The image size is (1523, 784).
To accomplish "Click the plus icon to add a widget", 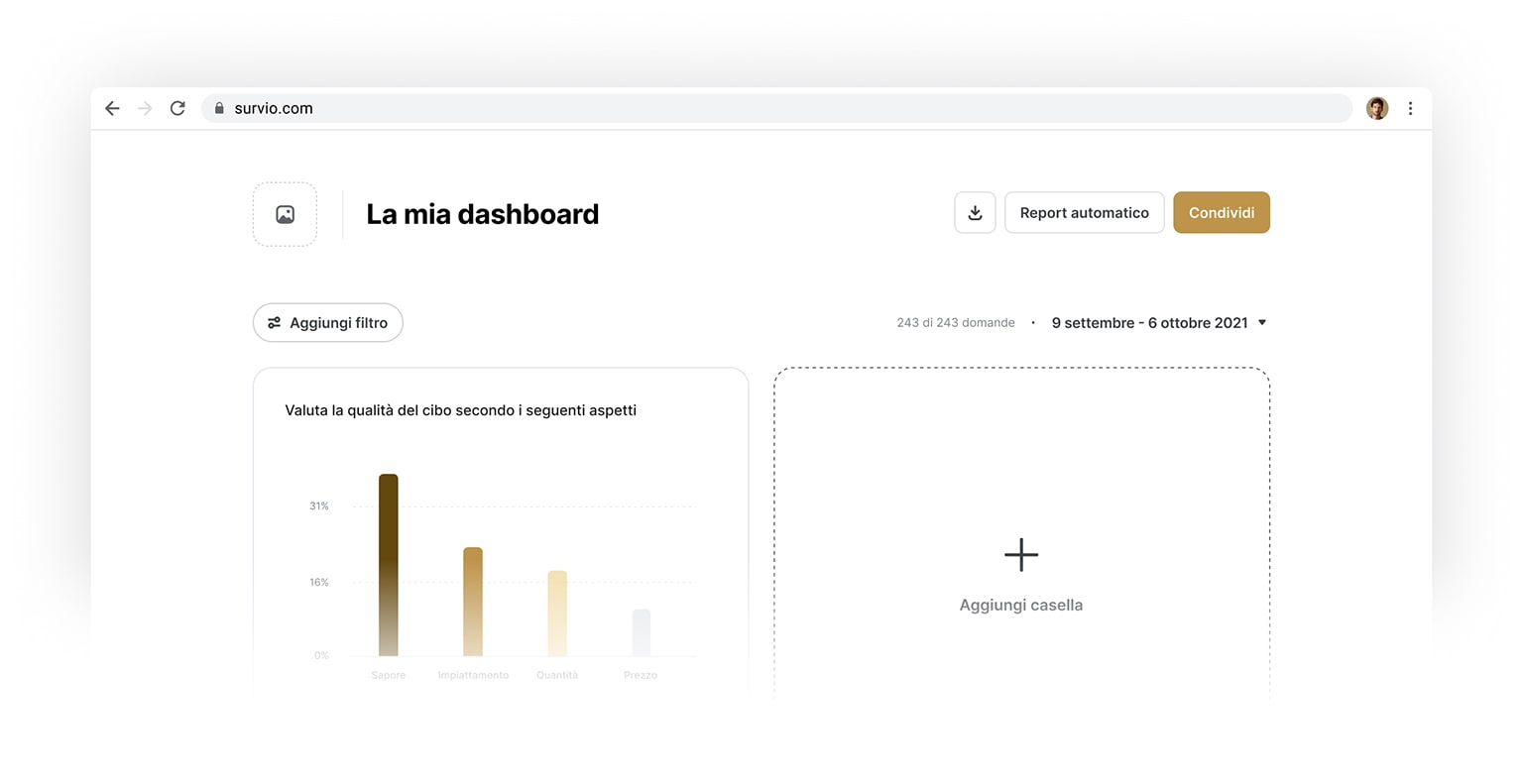I will point(1020,555).
